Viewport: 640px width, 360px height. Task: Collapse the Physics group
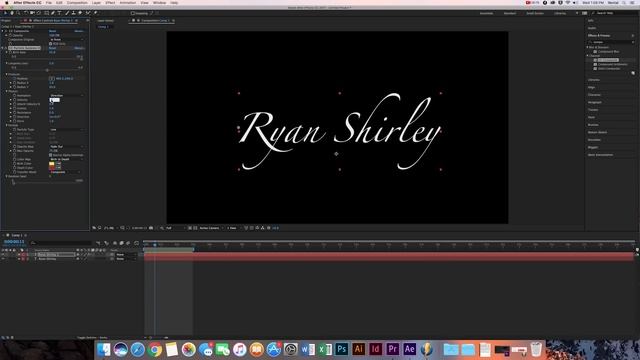[7, 91]
